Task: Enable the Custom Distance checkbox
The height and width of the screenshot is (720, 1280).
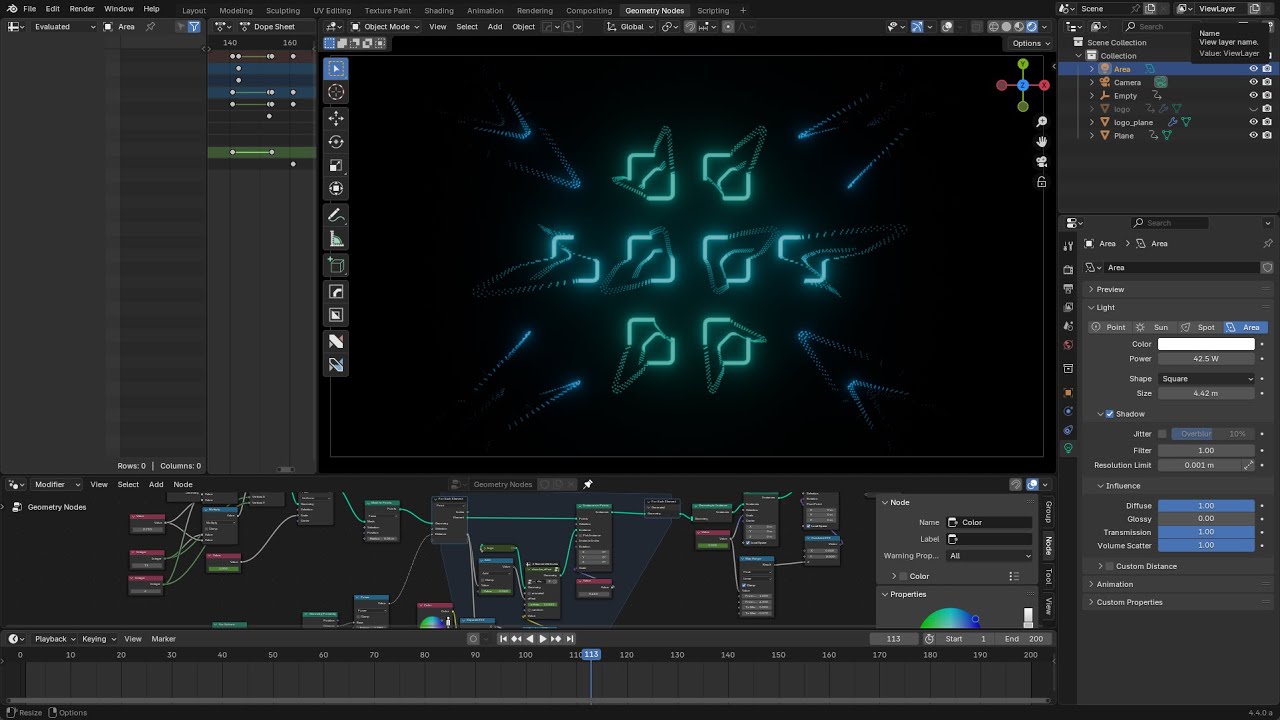Action: point(1109,566)
